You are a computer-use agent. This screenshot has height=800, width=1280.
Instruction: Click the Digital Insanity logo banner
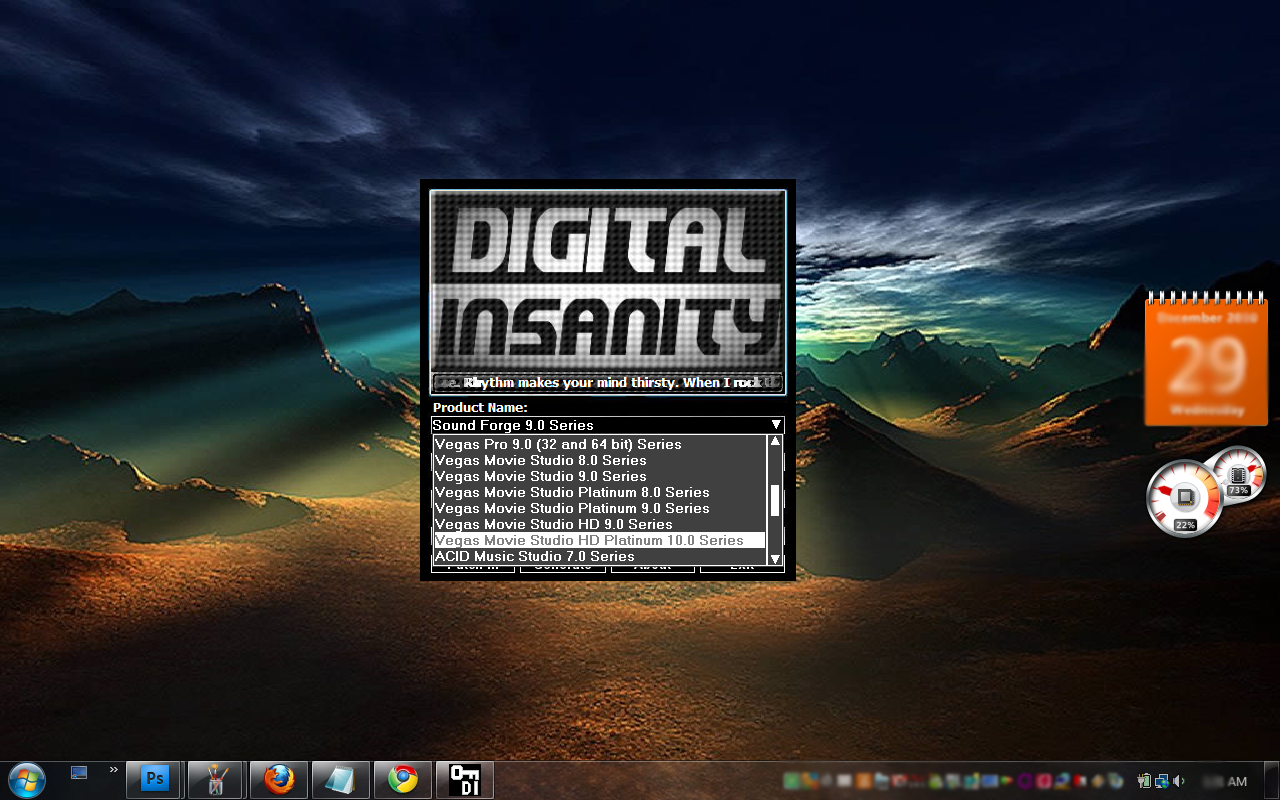pyautogui.click(x=607, y=281)
